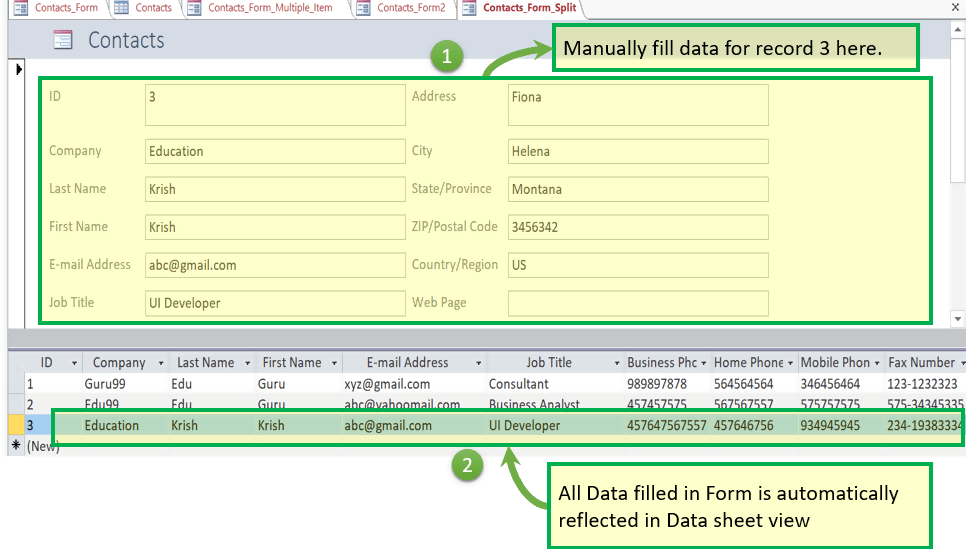Click the Job Title field with UI Developer
The height and width of the screenshot is (549, 966).
coord(274,303)
